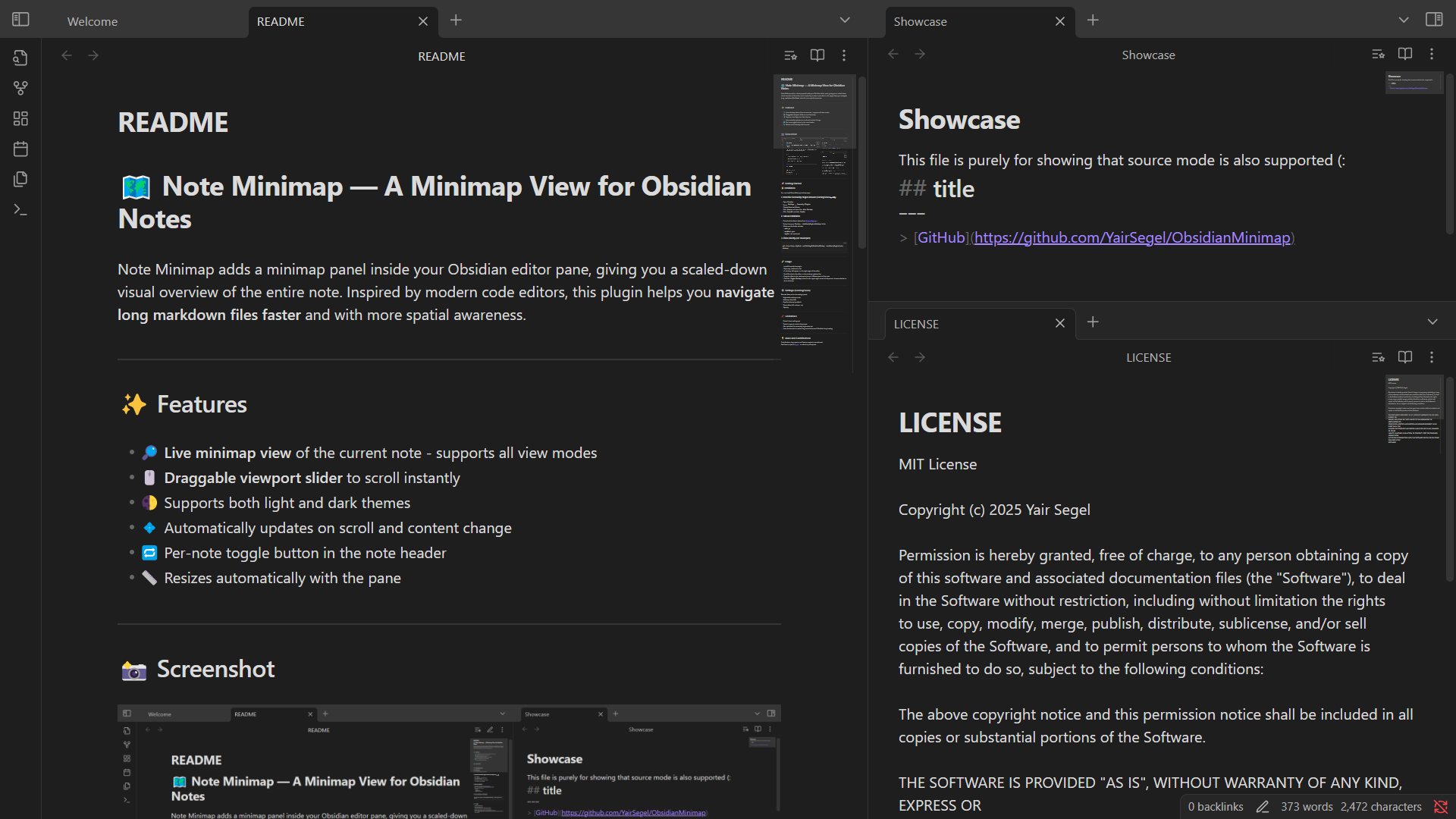Open today's daily note via calendar icon

[20, 149]
